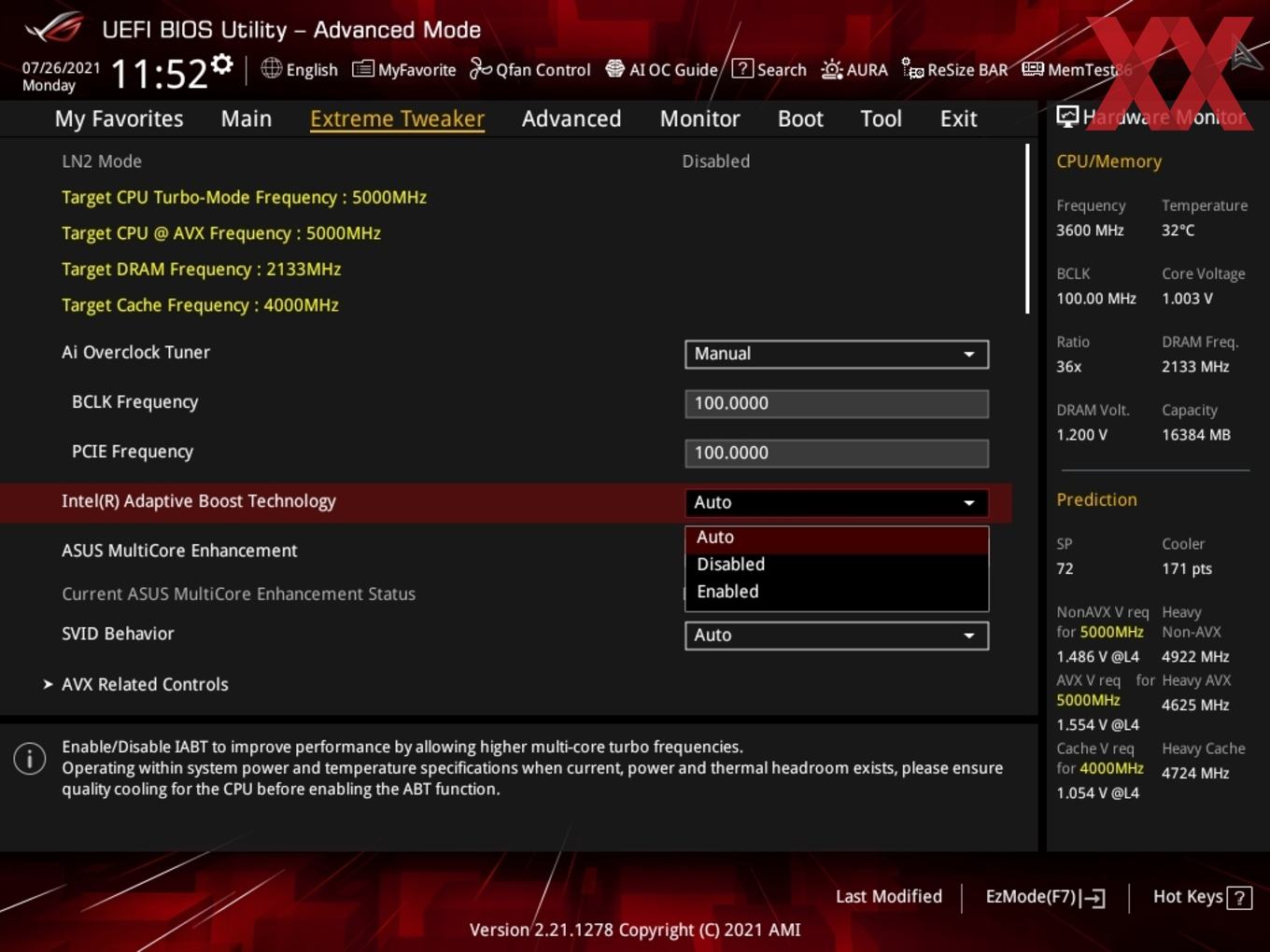Open the AURA lighting icon

point(831,69)
